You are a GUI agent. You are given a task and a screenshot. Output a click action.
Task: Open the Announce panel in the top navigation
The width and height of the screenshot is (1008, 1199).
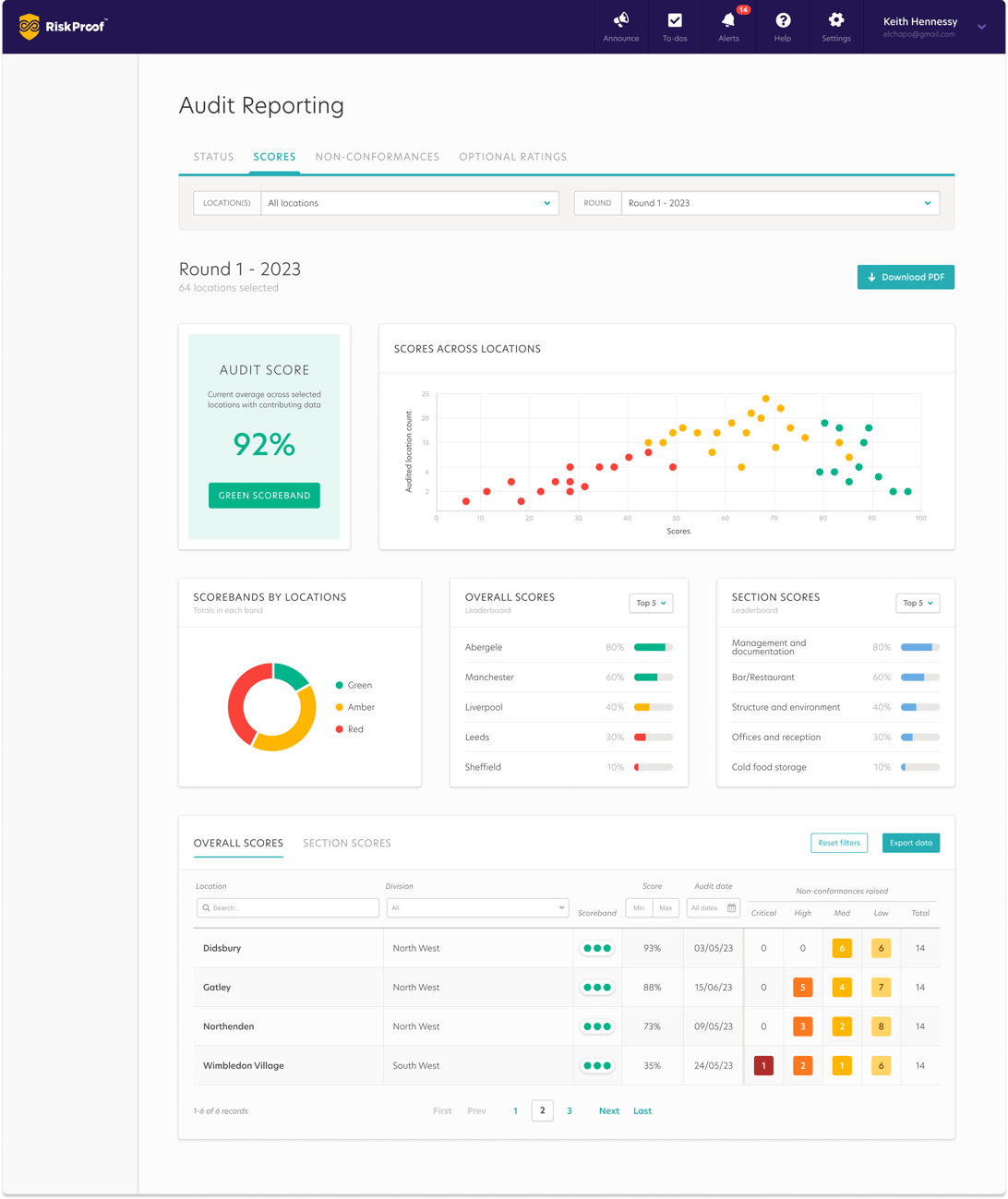tap(620, 26)
